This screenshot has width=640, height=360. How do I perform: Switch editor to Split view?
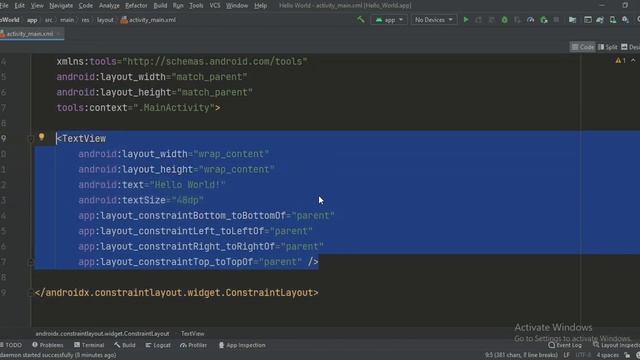608,47
